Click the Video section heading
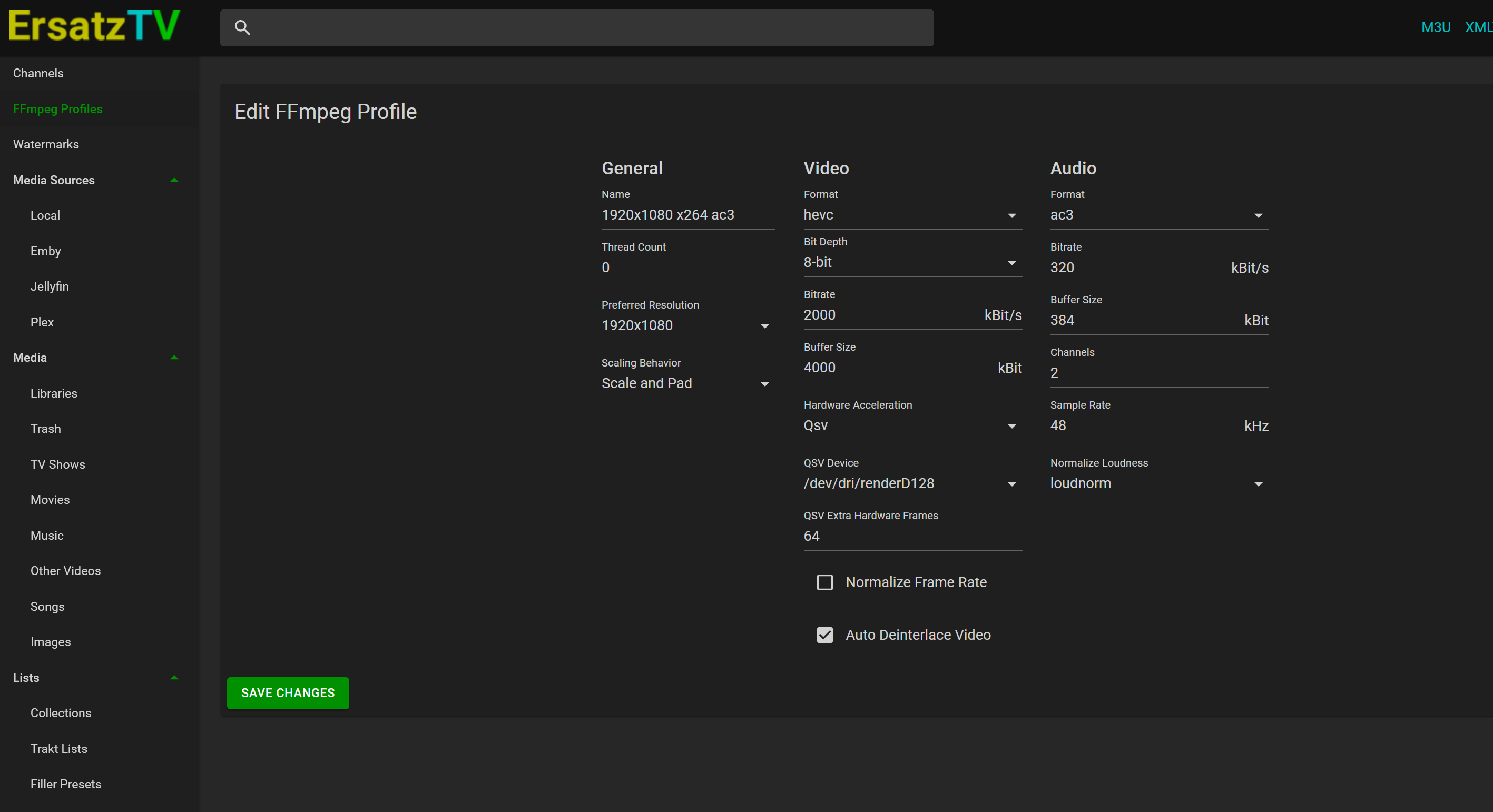Screen dimensions: 1493x812 point(826,168)
